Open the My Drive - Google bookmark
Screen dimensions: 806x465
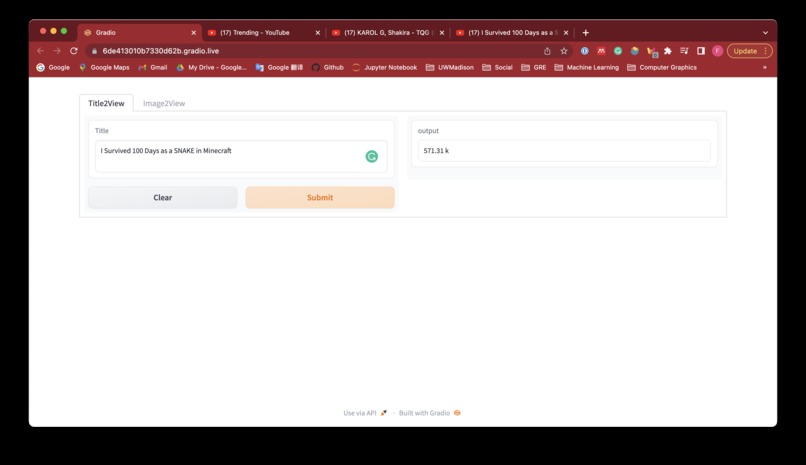click(x=211, y=67)
